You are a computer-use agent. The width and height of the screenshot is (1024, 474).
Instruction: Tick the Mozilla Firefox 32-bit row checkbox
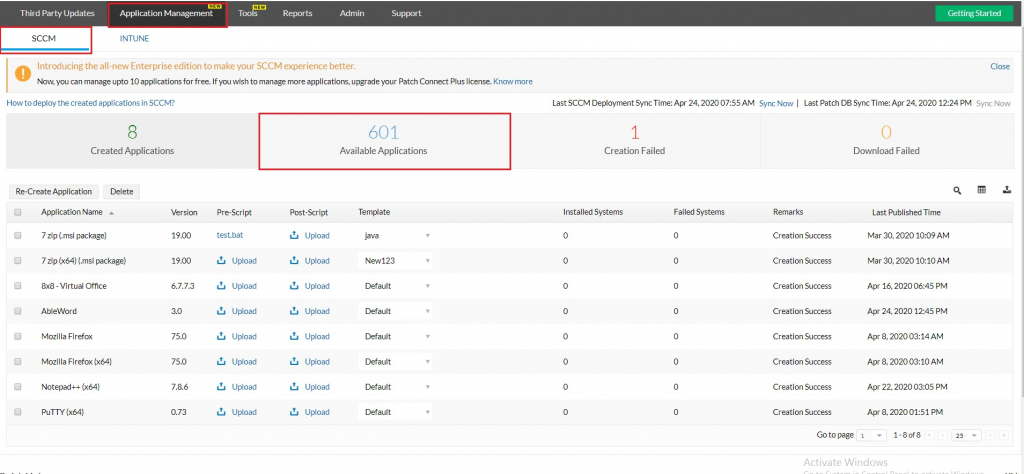pyautogui.click(x=18, y=336)
